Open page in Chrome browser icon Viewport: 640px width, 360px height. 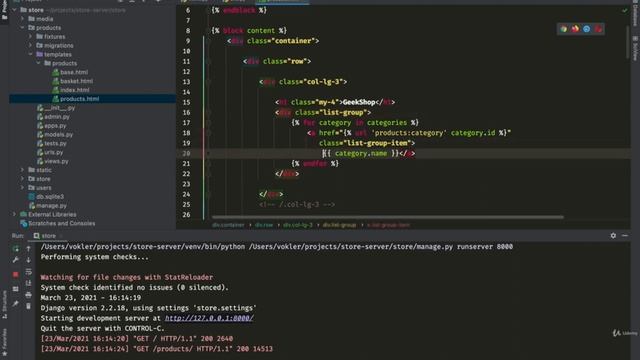tap(564, 29)
